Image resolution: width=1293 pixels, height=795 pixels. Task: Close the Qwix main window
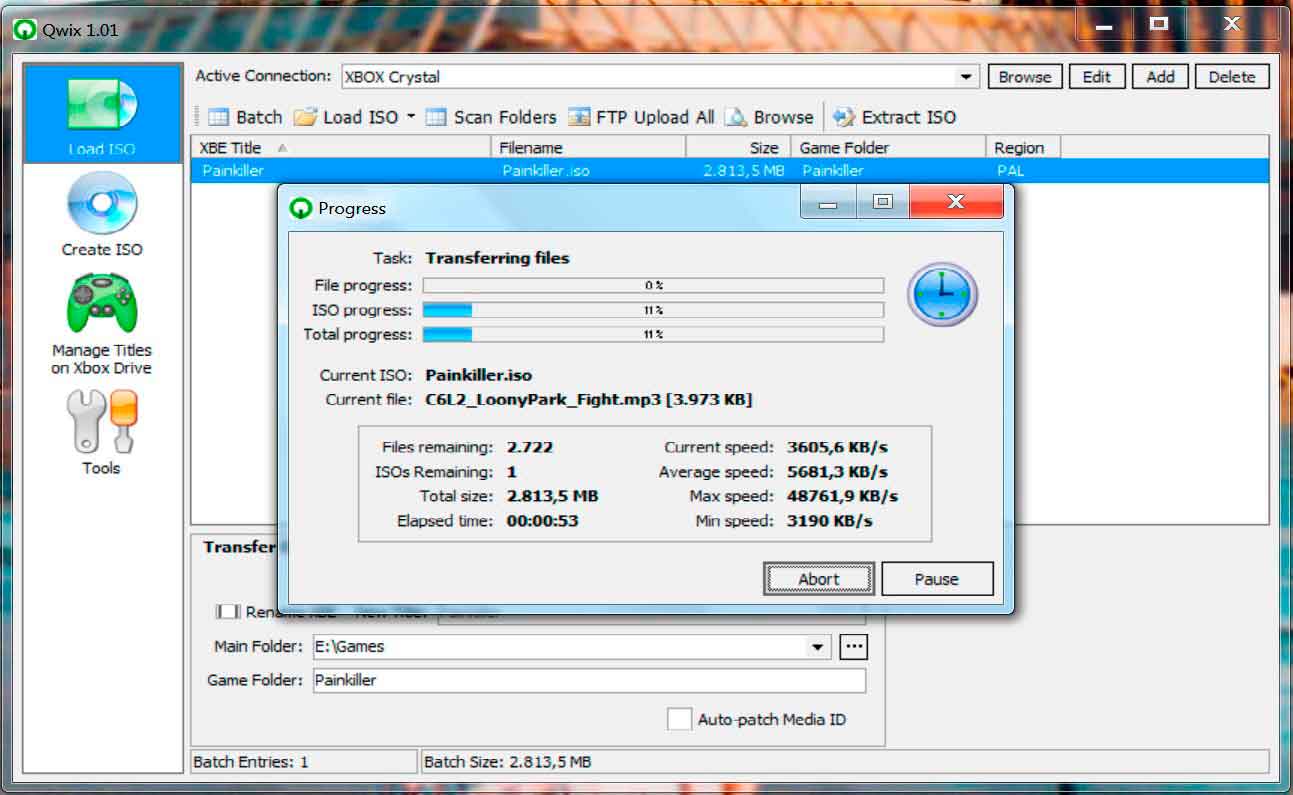click(1233, 24)
